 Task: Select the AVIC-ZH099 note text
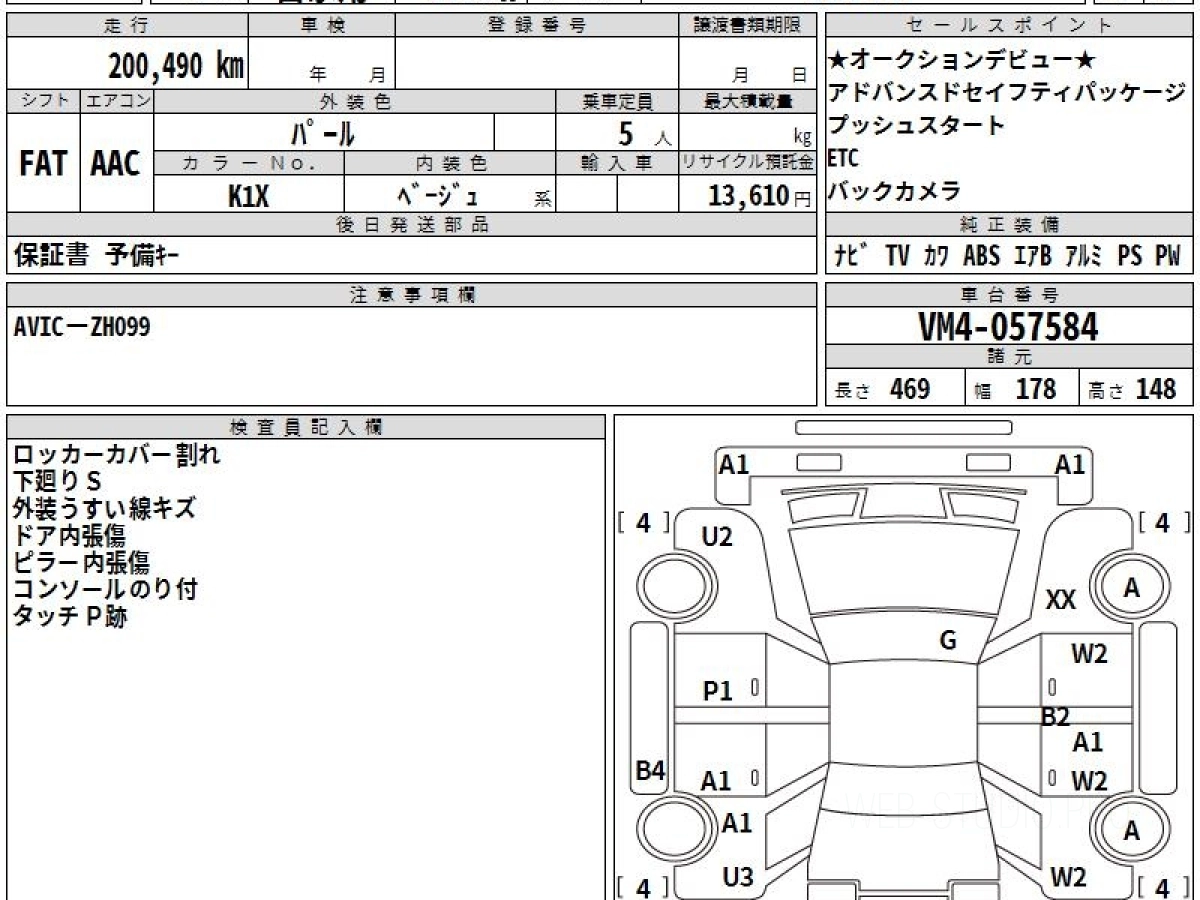click(x=83, y=326)
